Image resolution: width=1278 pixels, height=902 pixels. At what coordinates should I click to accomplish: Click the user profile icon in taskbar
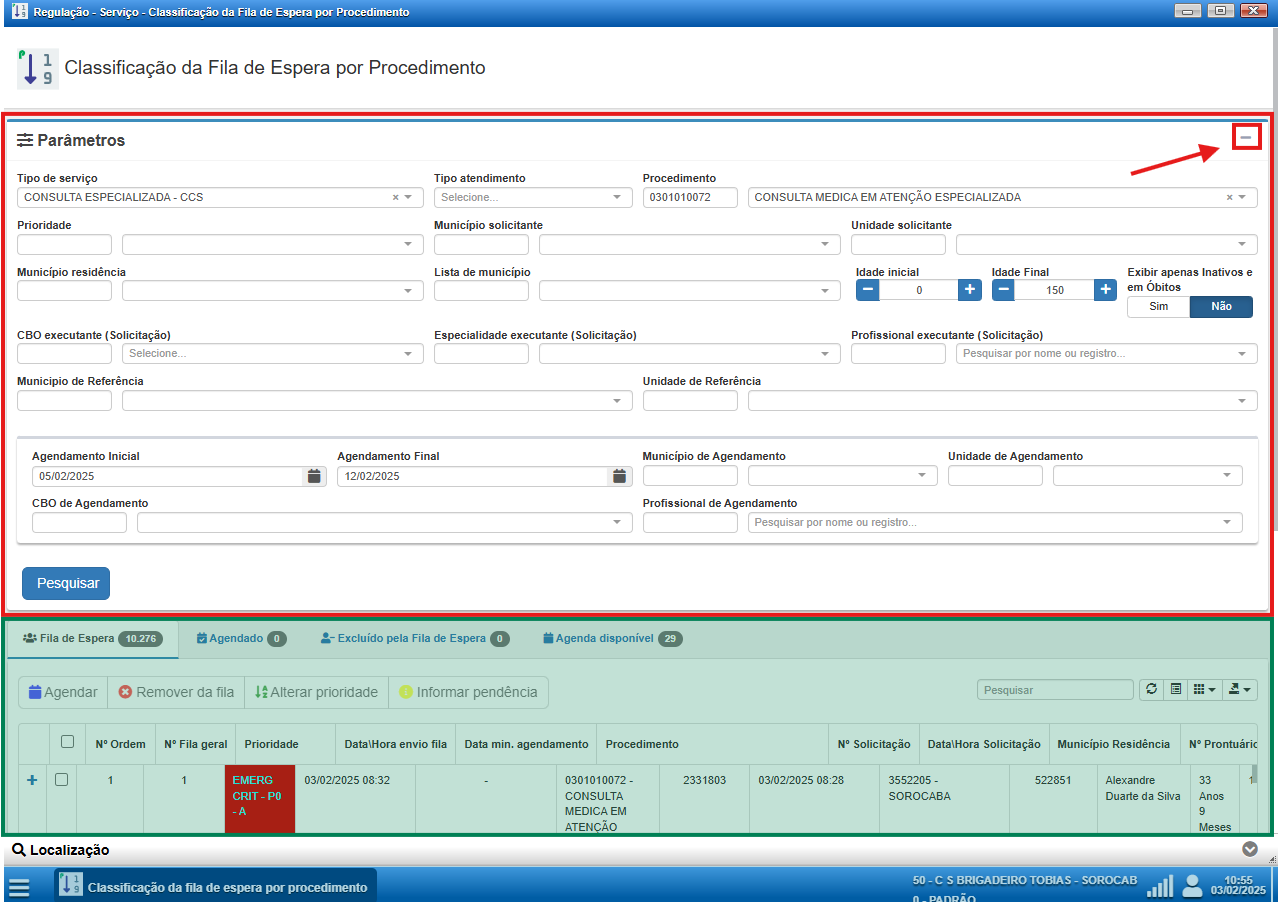pos(1192,886)
